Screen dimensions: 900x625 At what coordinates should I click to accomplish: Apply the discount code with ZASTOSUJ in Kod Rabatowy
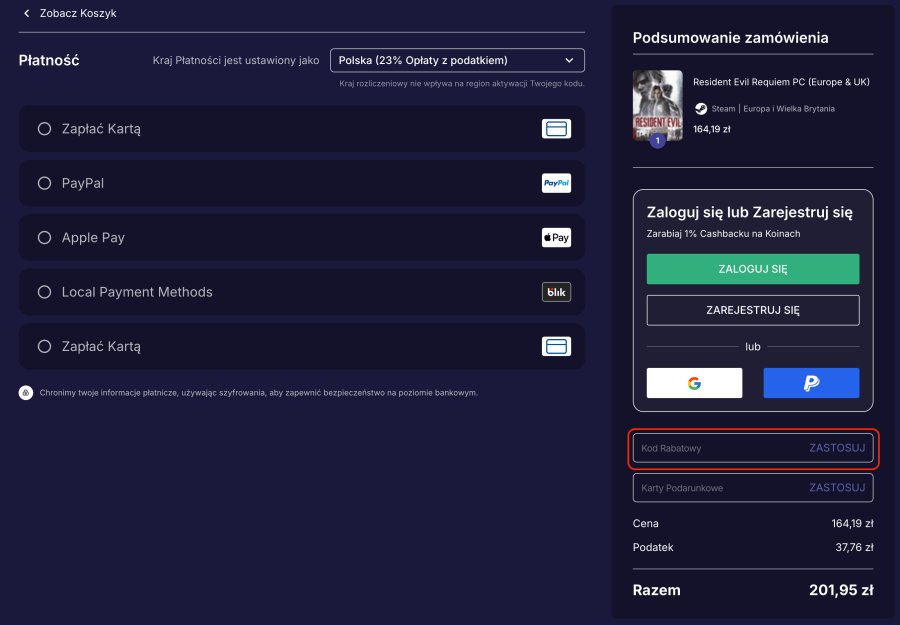[x=837, y=448]
